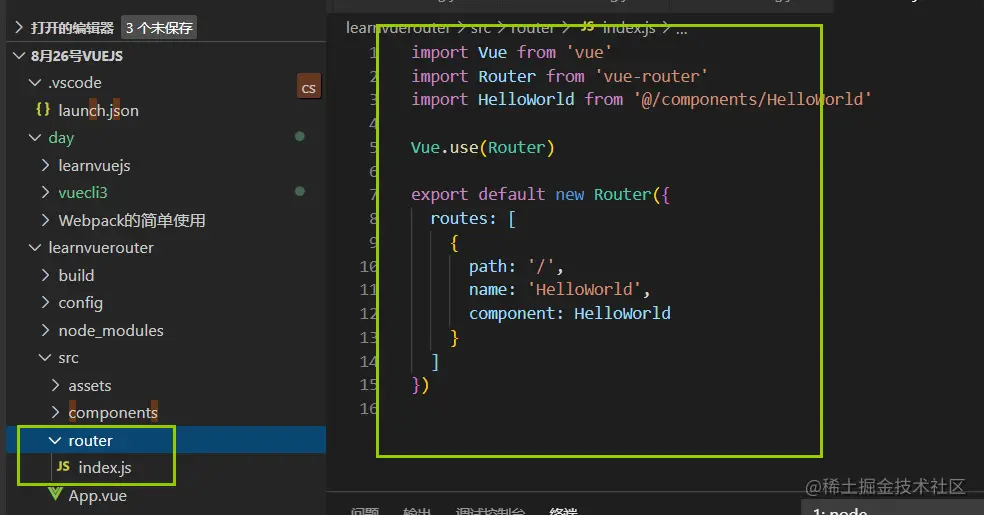Open index.js in the router folder

(105, 467)
